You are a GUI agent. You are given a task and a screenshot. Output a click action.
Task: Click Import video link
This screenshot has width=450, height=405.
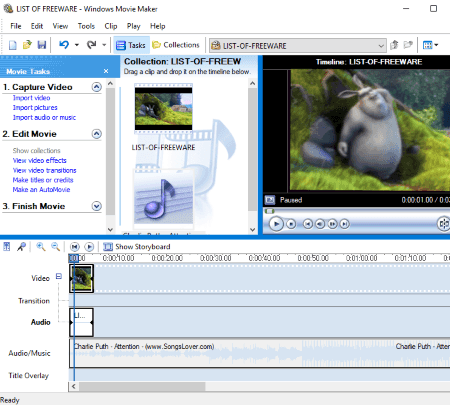point(31,98)
